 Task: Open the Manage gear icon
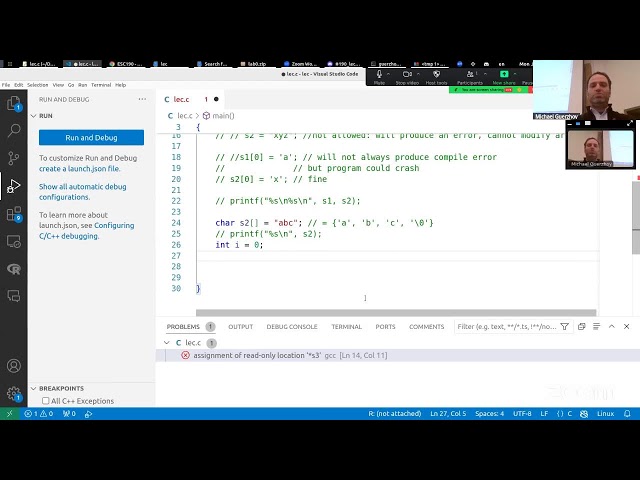pos(14,394)
